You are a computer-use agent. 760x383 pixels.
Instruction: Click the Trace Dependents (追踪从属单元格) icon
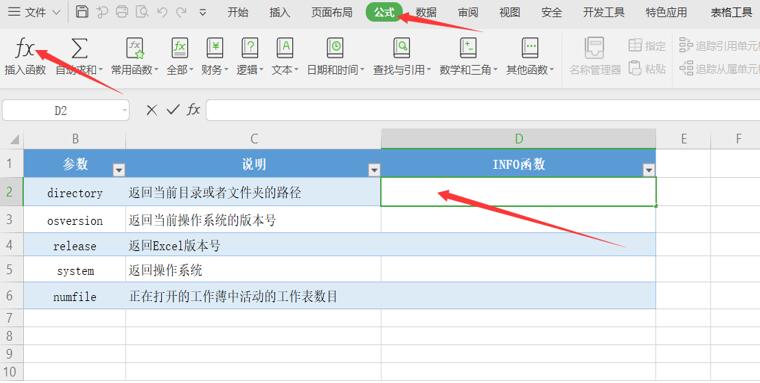click(x=686, y=69)
